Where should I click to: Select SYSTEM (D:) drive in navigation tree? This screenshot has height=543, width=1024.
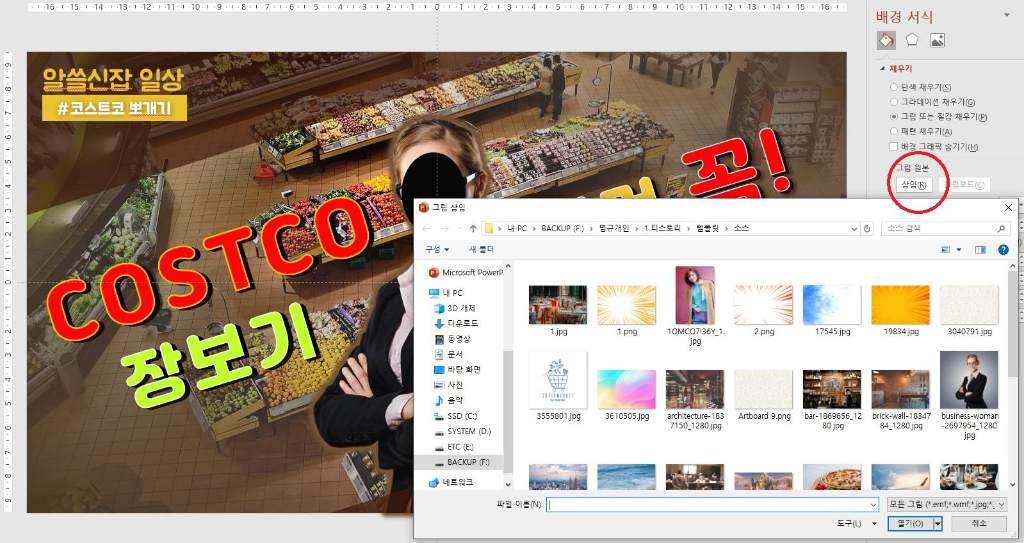[462, 431]
